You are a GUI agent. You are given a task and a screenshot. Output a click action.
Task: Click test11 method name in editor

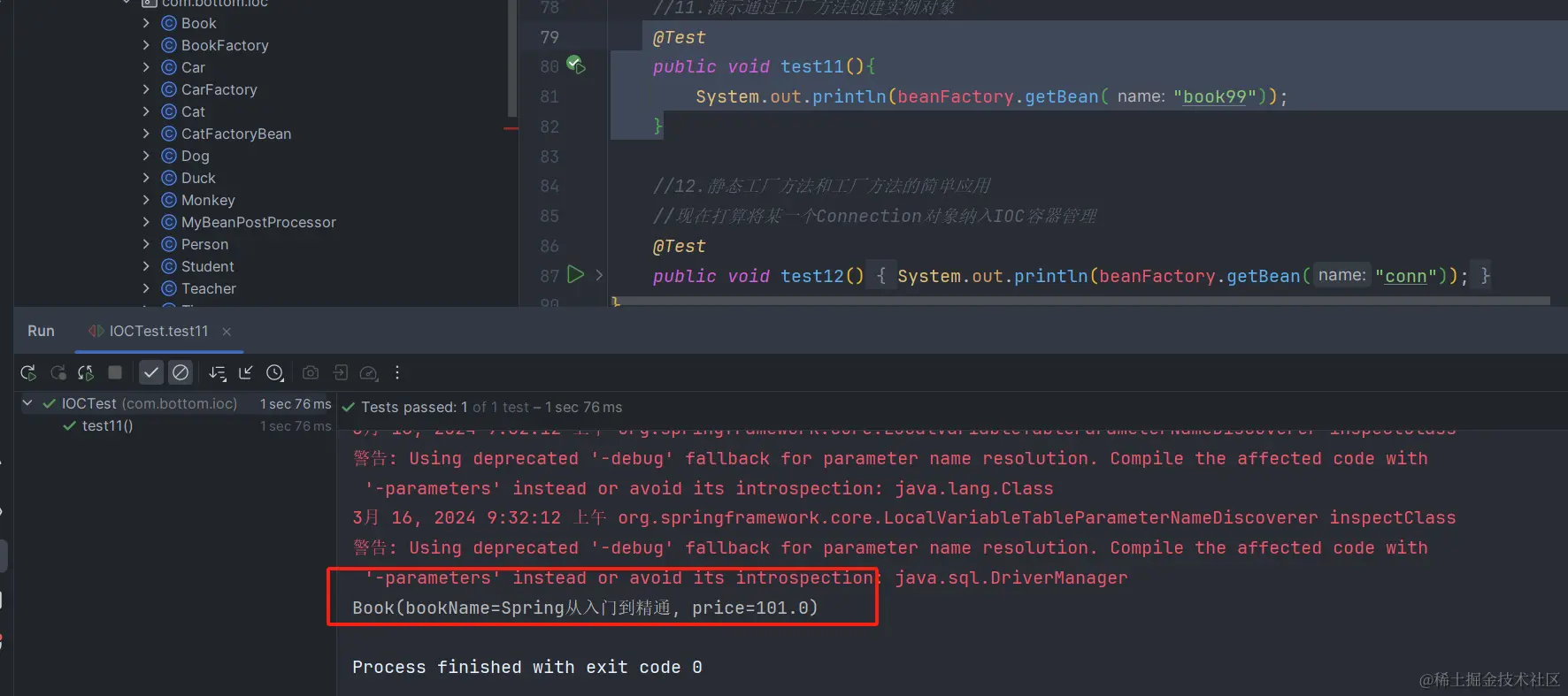point(812,66)
